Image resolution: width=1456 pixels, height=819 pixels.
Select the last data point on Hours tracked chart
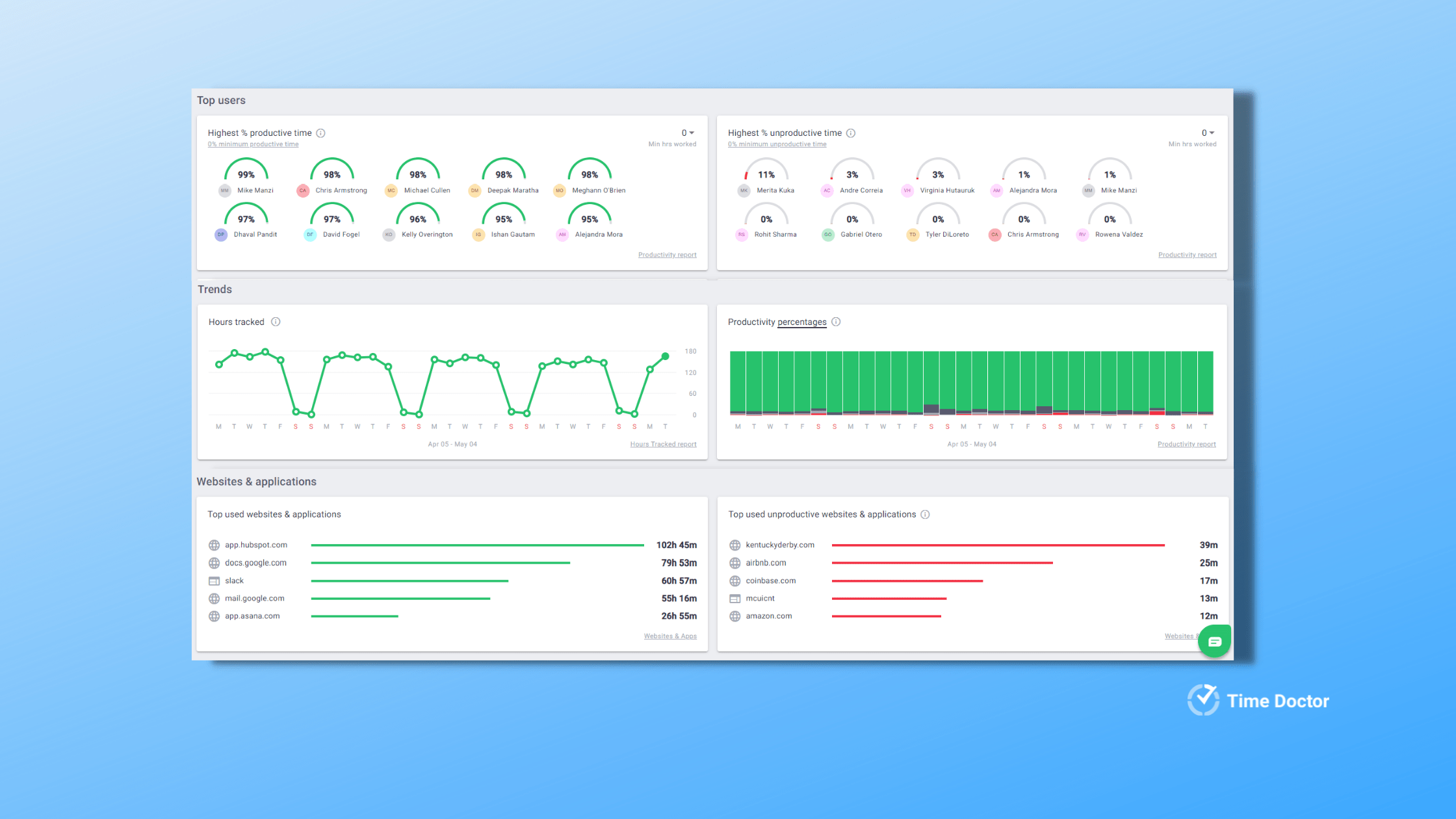tap(665, 356)
